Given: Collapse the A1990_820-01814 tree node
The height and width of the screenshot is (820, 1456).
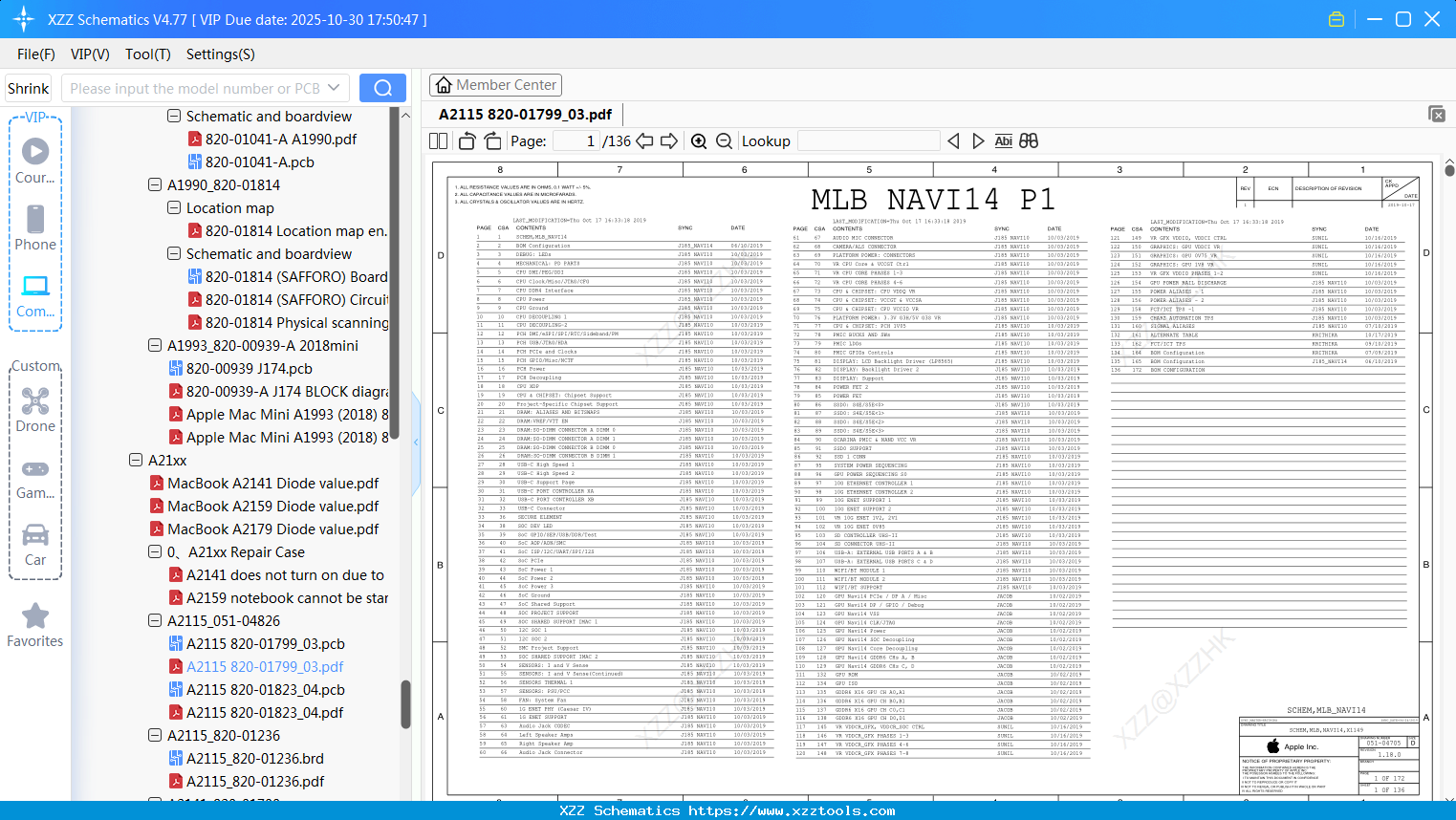Looking at the screenshot, I should [x=155, y=185].
